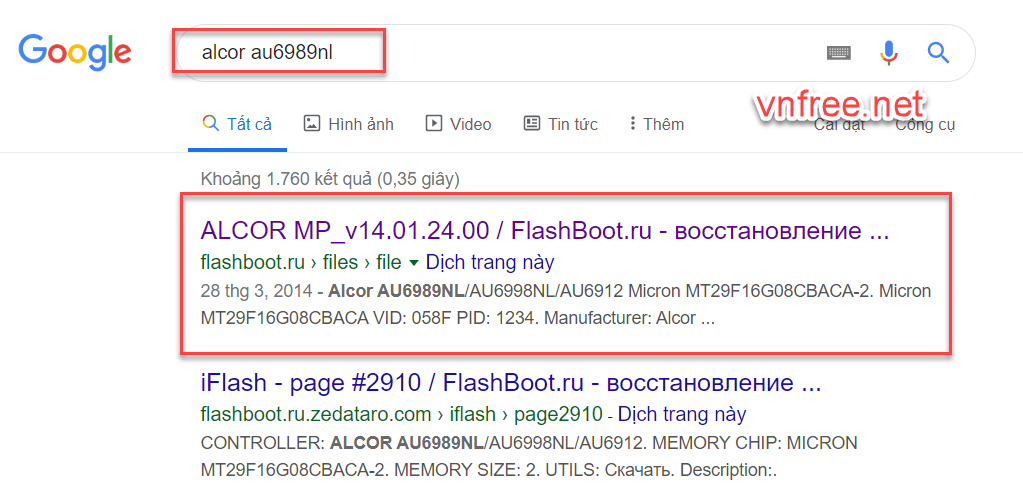The image size is (1023, 486).
Task: Click 'Dịch trang này' on the iFlash result
Action: [x=682, y=414]
